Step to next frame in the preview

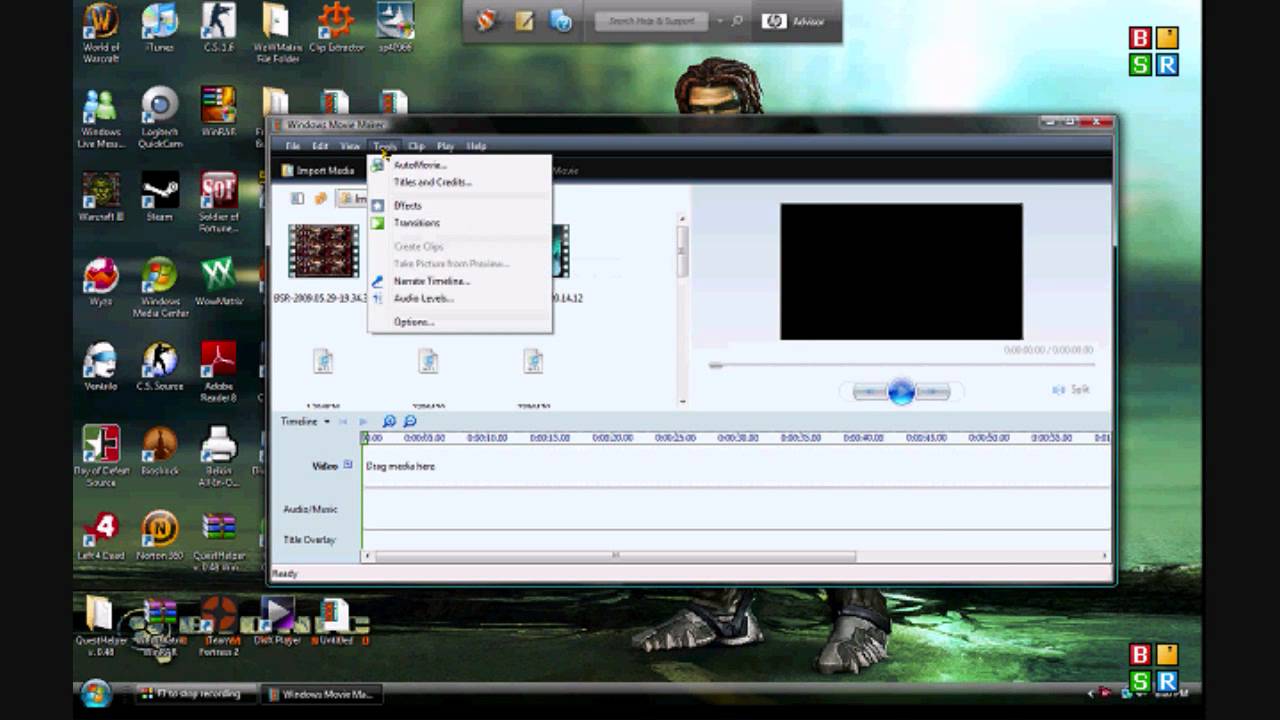pos(933,392)
